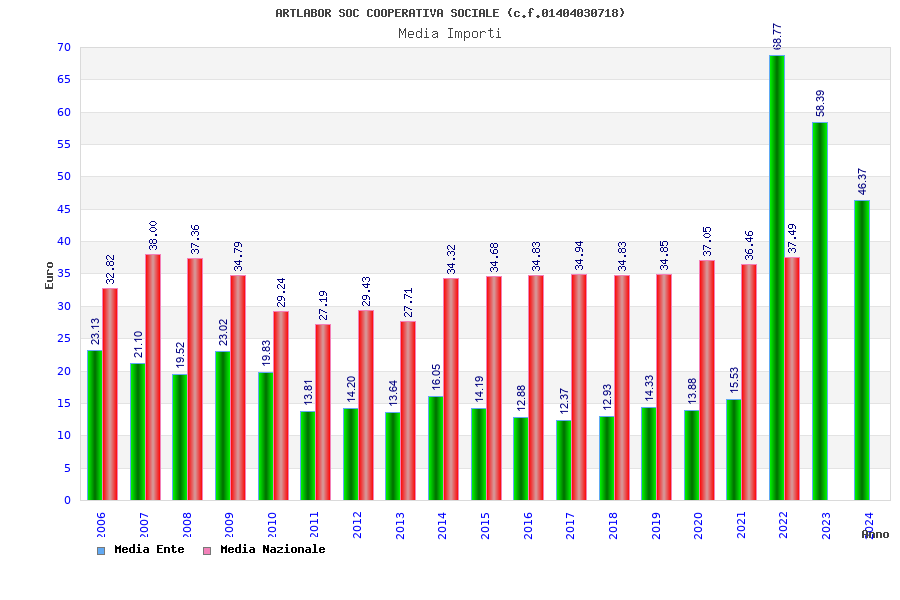Viewport: 900px width, 600px height.
Task: Click the 46.37 value label
Action: click(862, 181)
